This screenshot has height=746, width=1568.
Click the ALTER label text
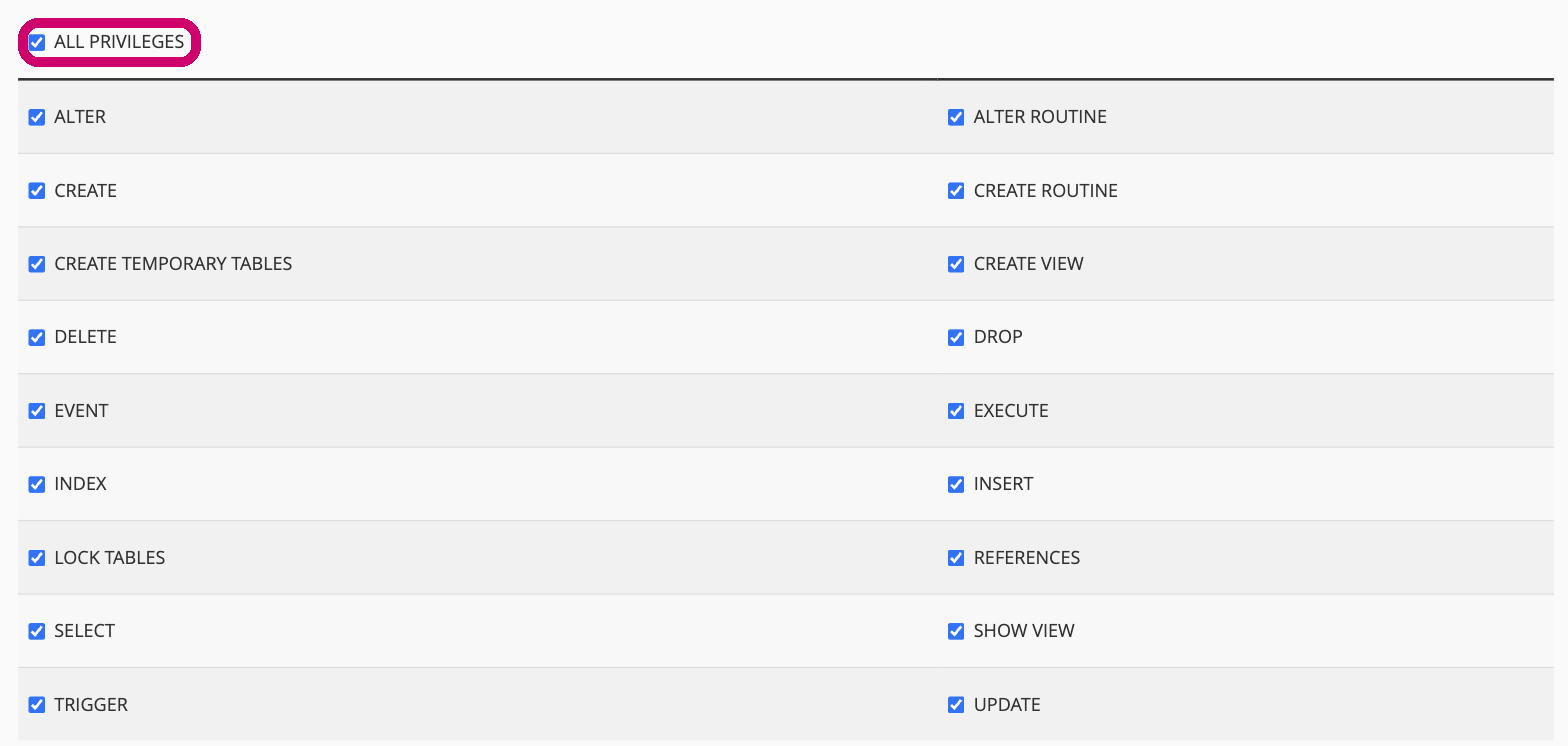80,117
